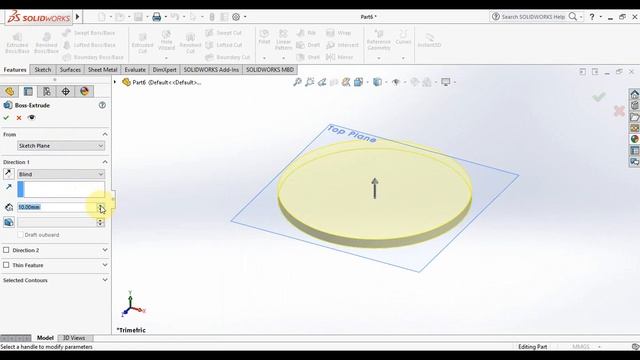This screenshot has height=360, width=640.
Task: Click the Top Plane label in viewport
Action: [351, 134]
